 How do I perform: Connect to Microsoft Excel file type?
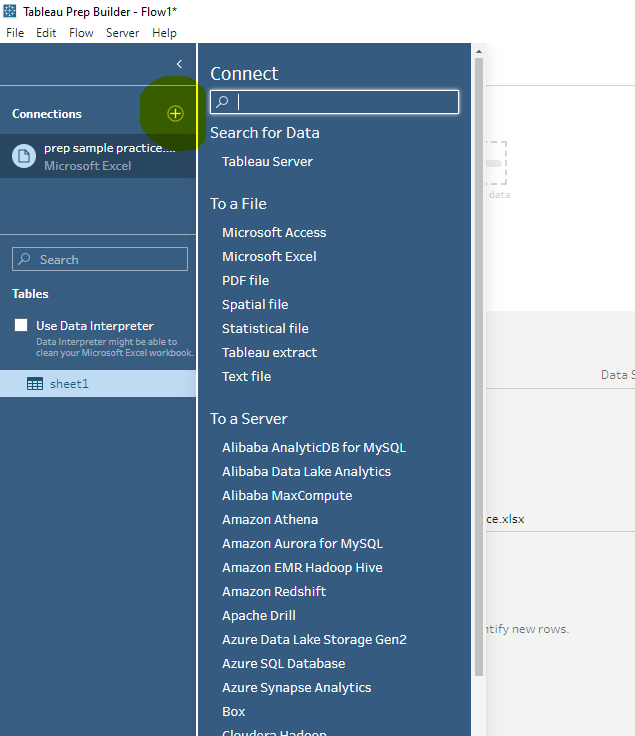269,256
